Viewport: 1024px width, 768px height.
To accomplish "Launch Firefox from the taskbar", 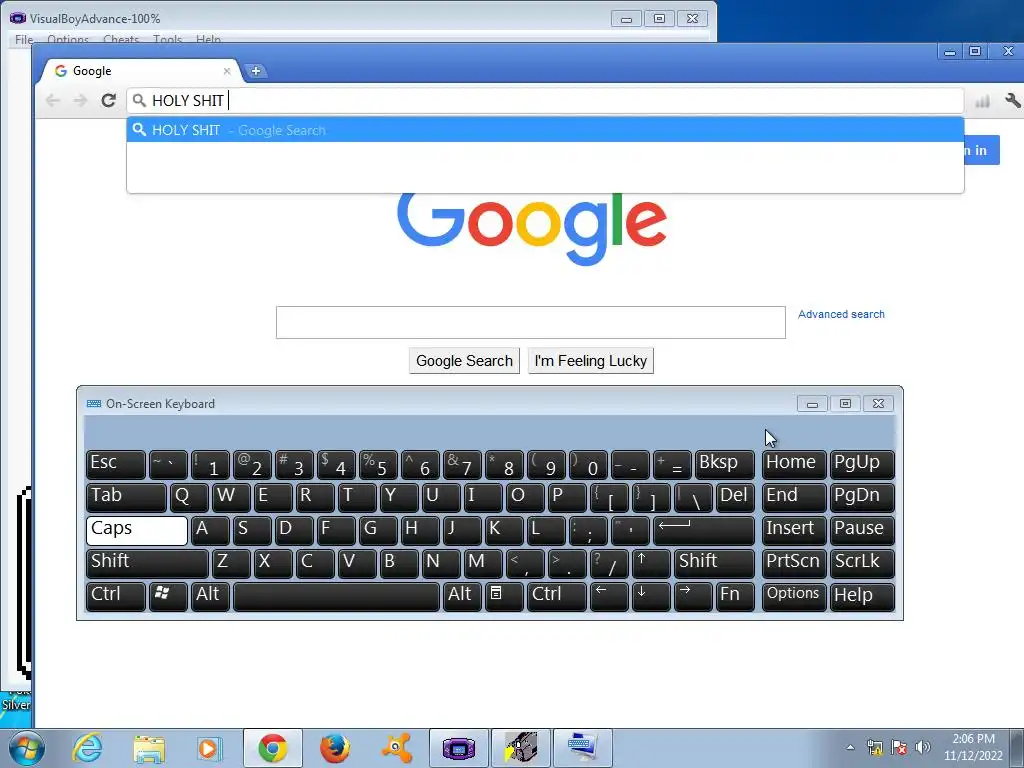I will (334, 748).
